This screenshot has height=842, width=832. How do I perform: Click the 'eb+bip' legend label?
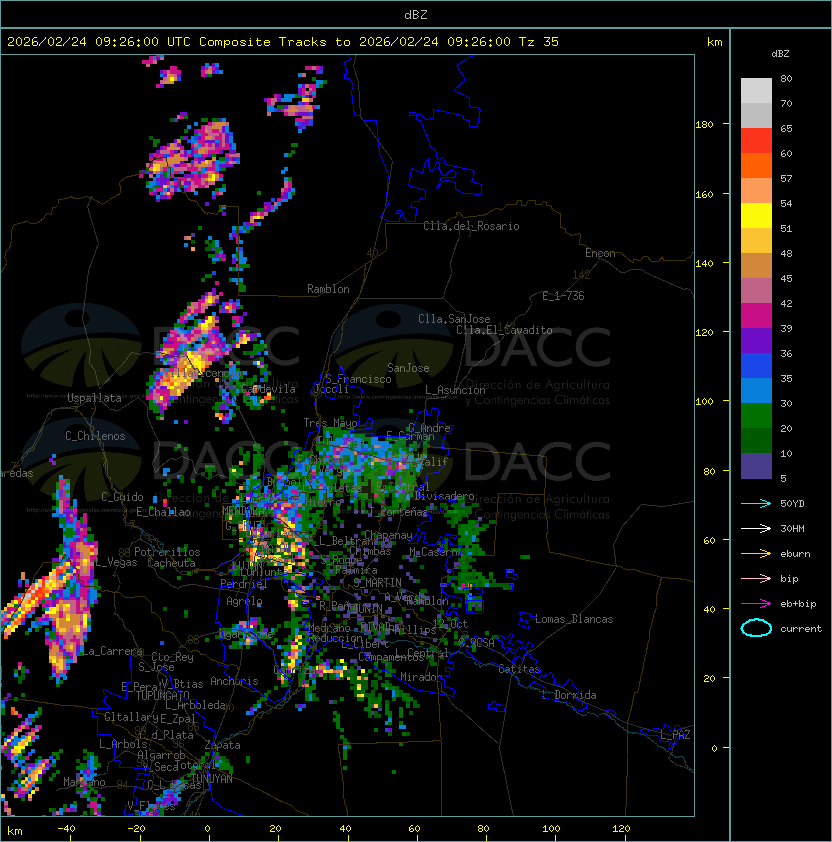[798, 604]
